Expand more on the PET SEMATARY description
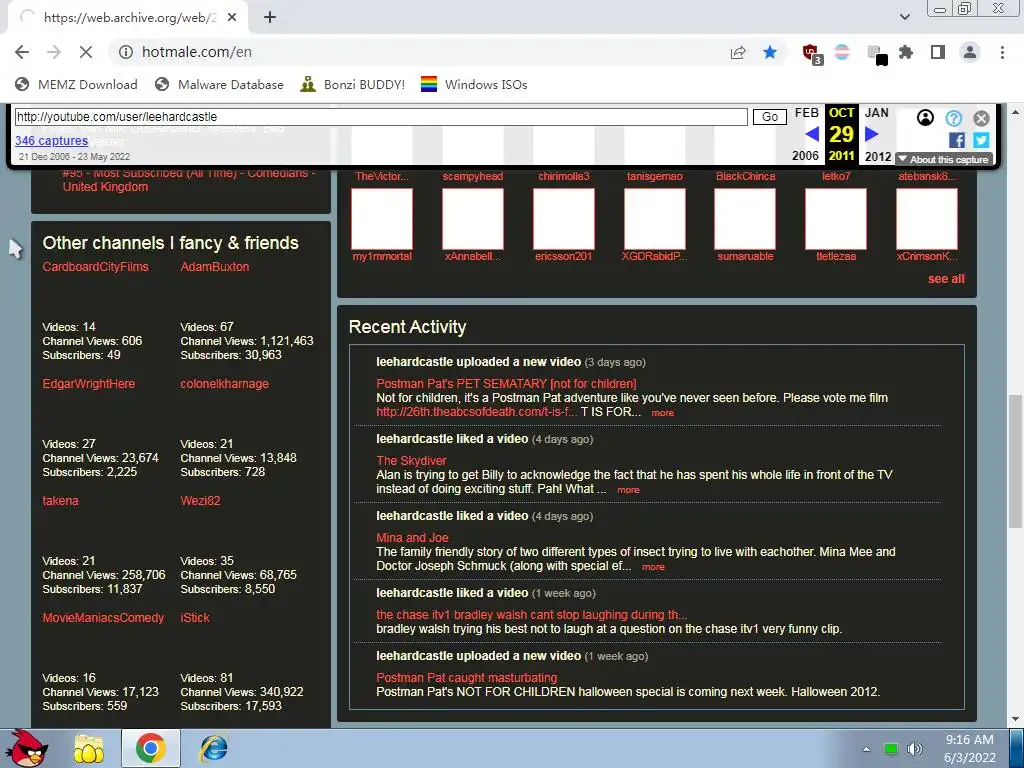Screen dimensions: 1024x768 662,413
